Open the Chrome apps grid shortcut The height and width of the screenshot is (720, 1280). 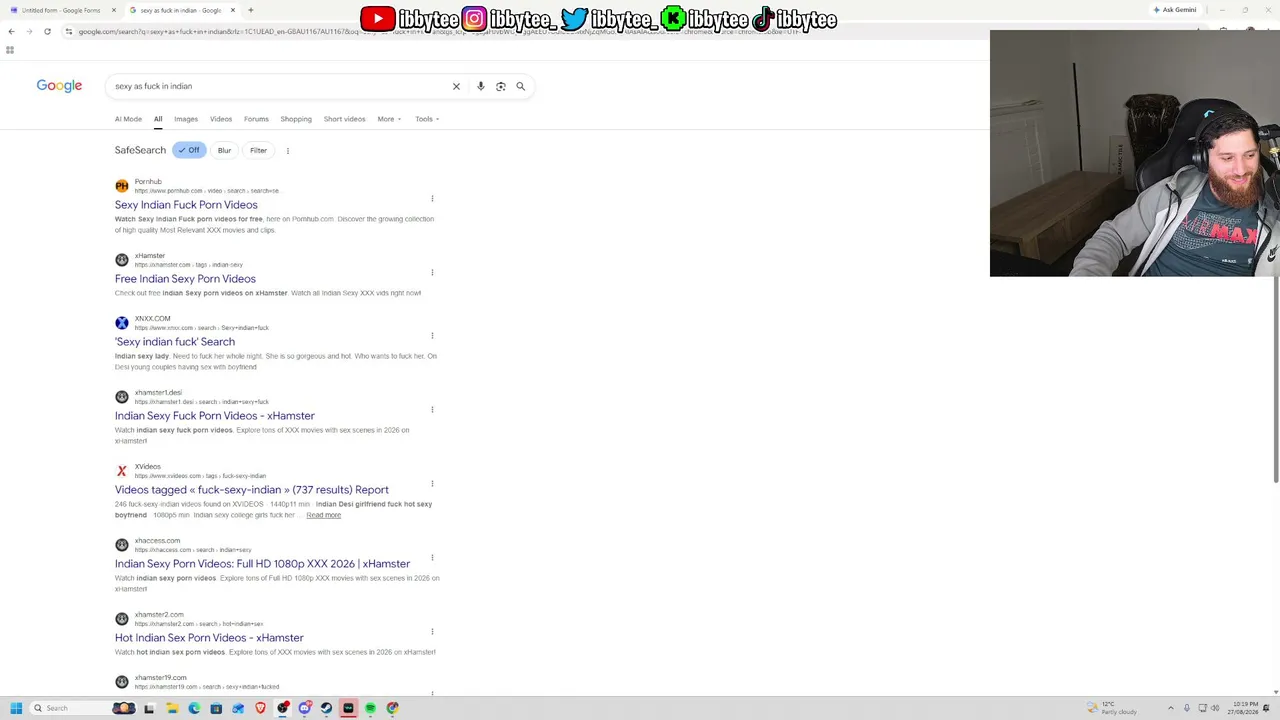[x=10, y=50]
